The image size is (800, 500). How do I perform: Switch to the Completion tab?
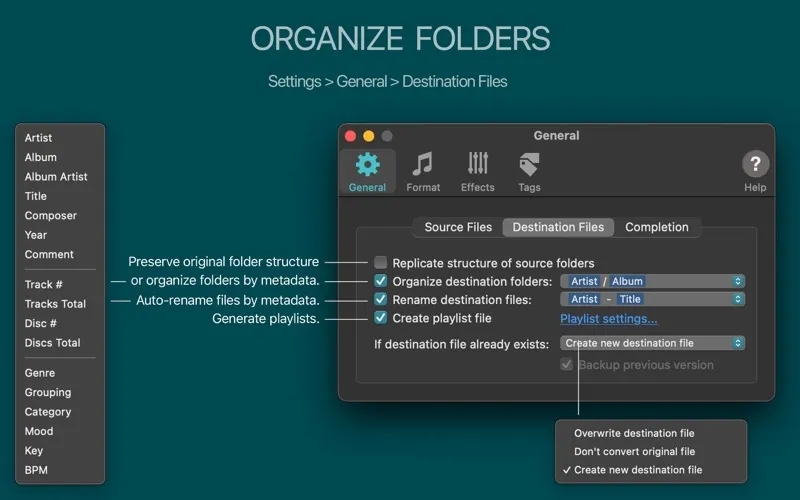coord(657,227)
